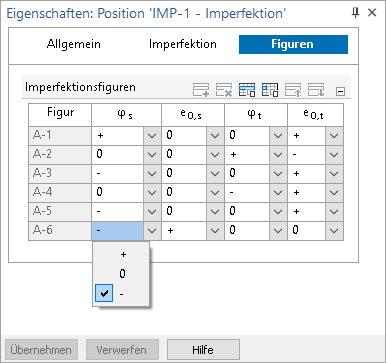Image resolution: width=386 pixels, height=363 pixels.
Task: Click the add table row icon
Action: coord(201,90)
